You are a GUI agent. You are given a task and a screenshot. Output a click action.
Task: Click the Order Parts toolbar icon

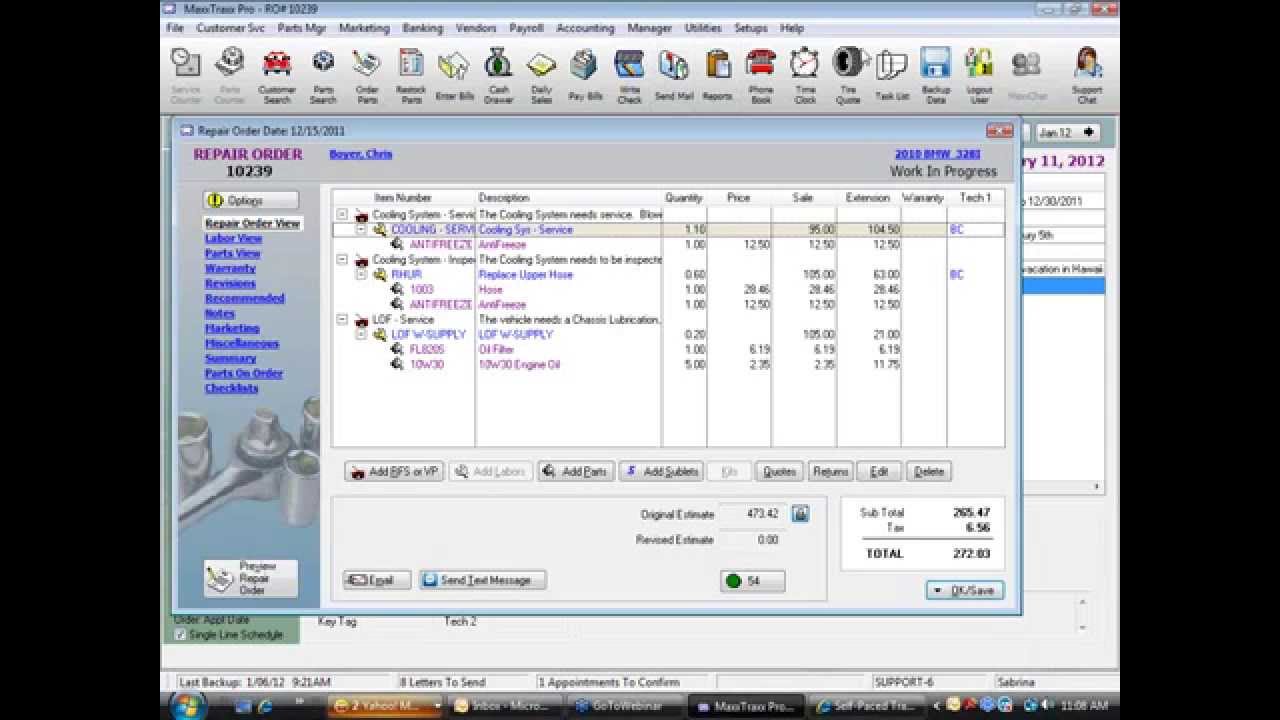coord(367,75)
